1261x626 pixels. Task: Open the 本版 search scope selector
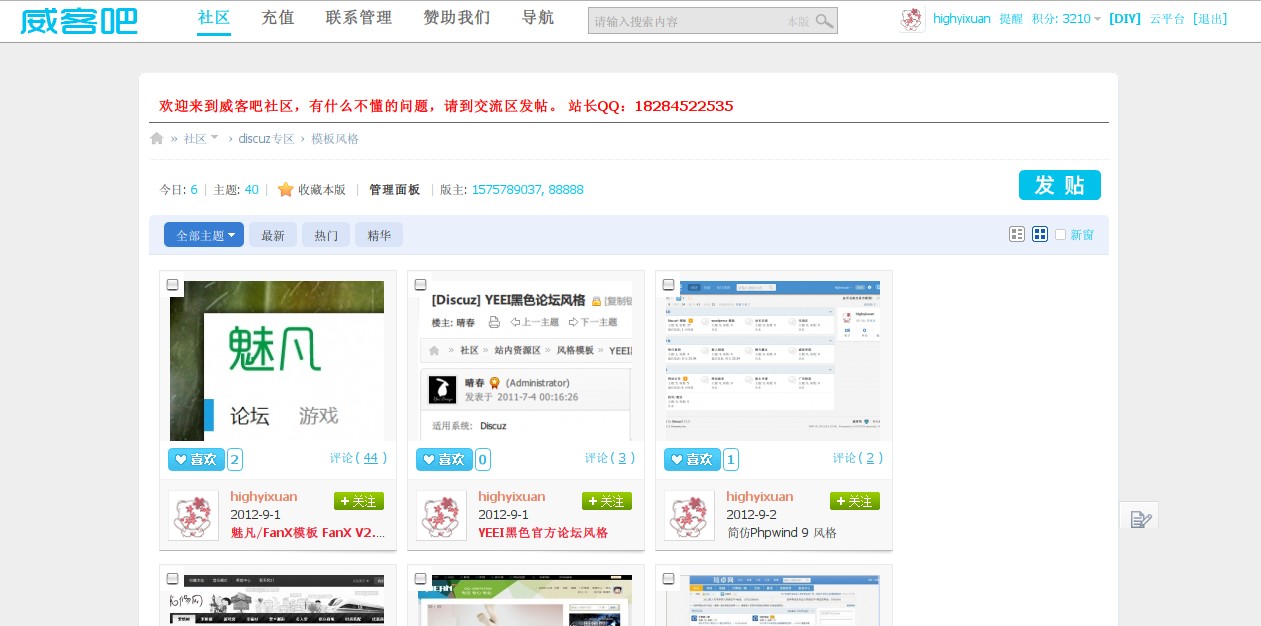pos(798,21)
